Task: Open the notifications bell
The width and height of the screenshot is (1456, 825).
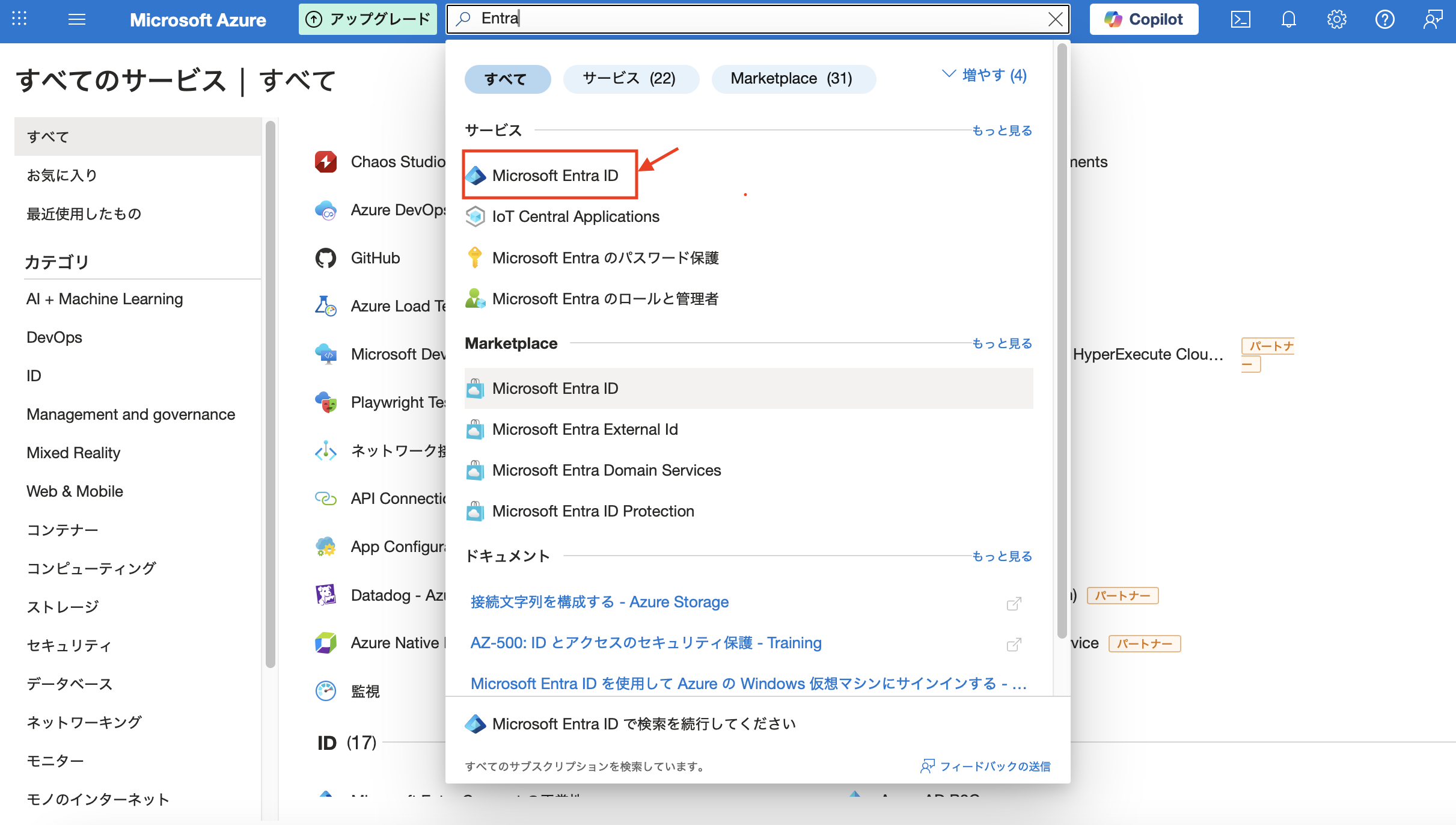Action: (1288, 20)
